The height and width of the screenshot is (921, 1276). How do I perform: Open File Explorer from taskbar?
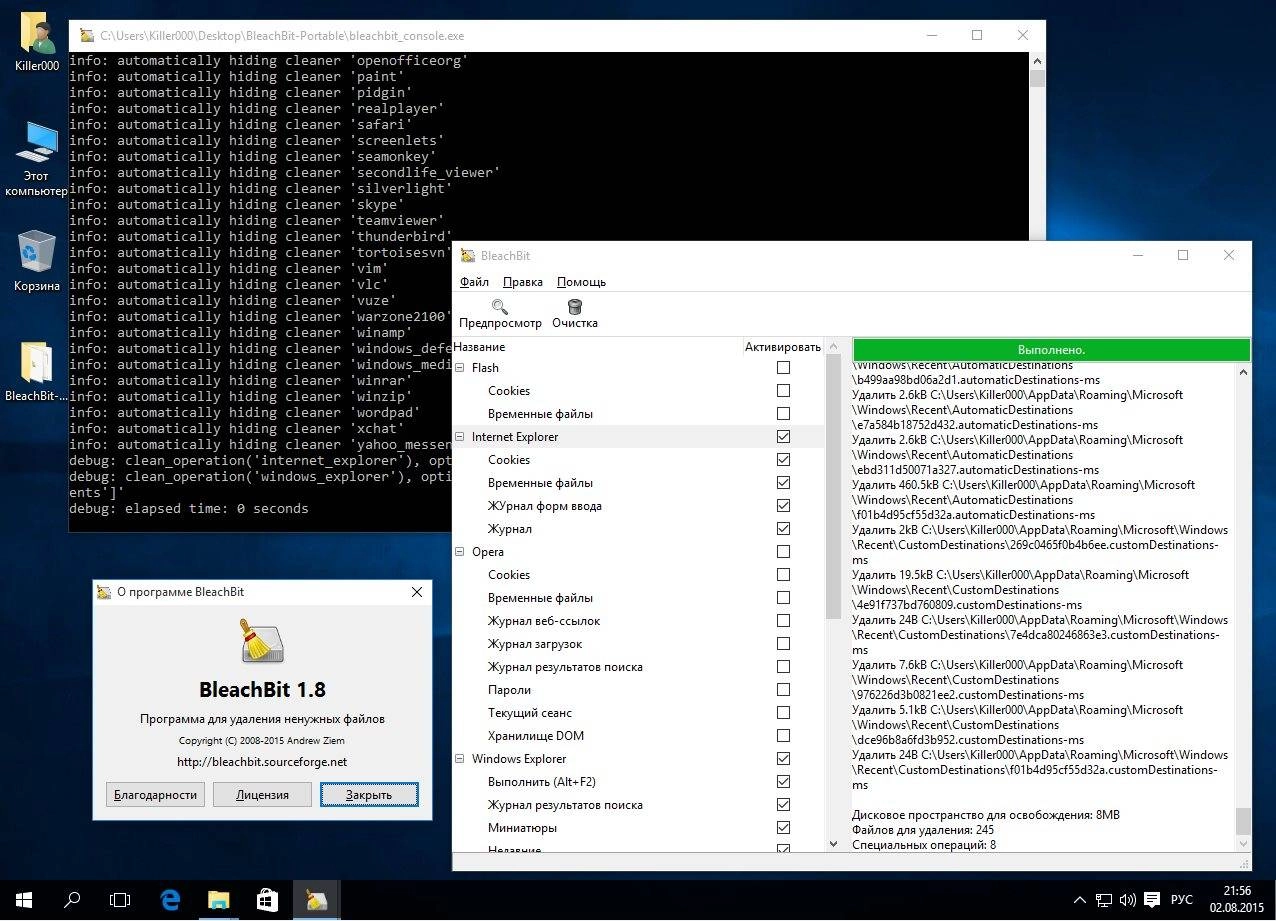[x=219, y=900]
